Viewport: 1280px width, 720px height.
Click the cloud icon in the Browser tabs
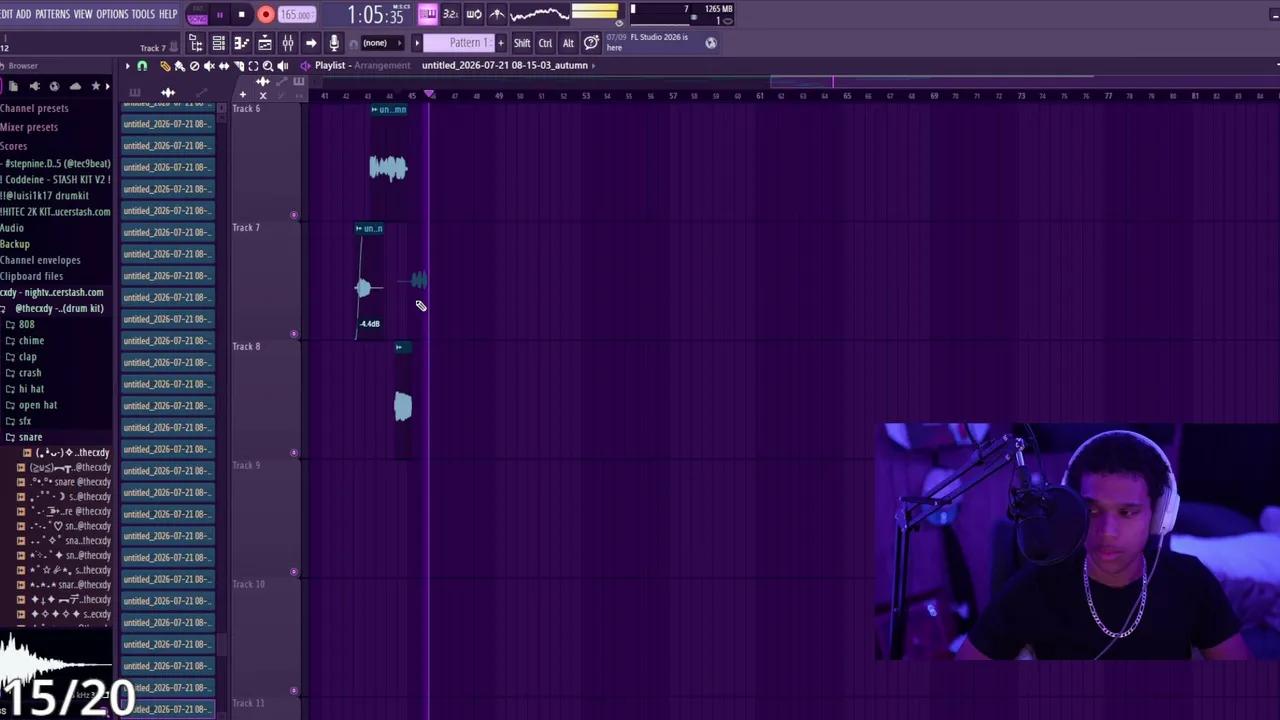coord(75,87)
